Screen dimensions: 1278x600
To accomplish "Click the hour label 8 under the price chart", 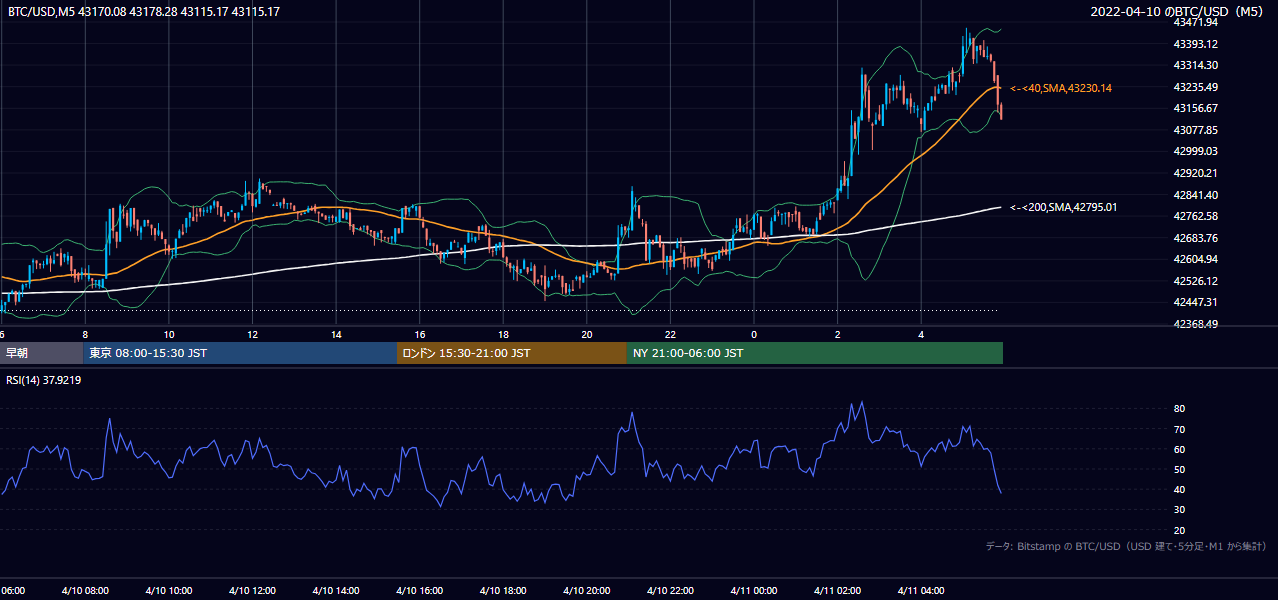I will 85,335.
